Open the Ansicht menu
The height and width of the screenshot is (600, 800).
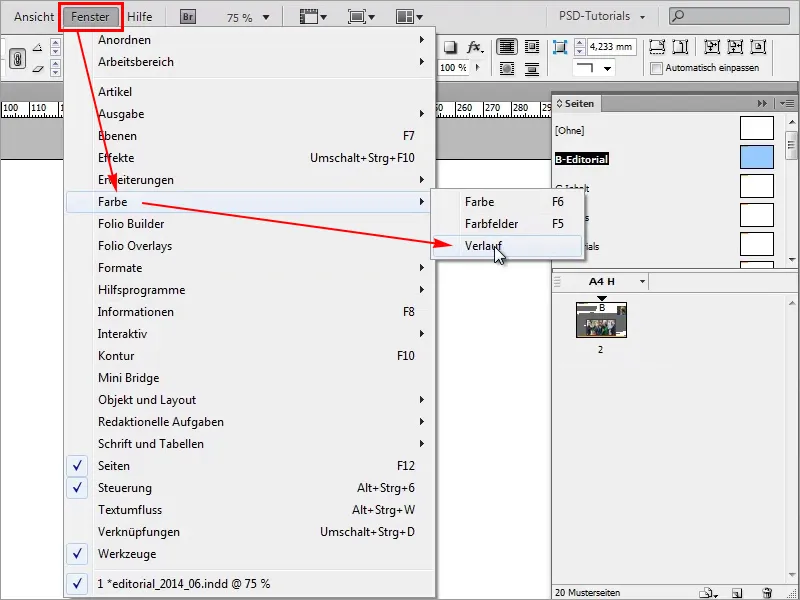(x=33, y=15)
